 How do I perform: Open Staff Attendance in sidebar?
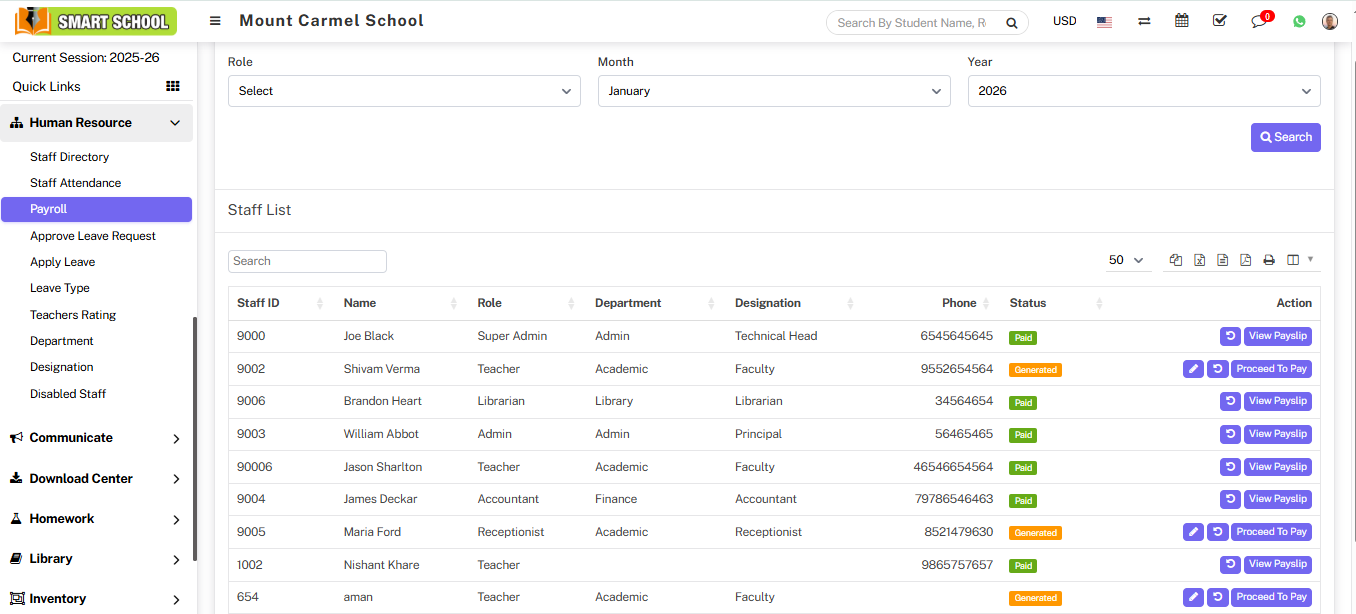(x=75, y=183)
